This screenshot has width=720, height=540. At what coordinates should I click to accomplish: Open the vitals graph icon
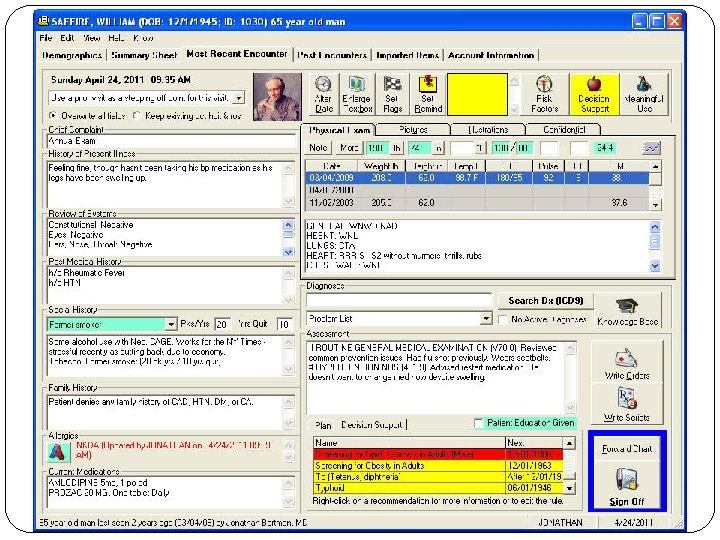pos(652,148)
